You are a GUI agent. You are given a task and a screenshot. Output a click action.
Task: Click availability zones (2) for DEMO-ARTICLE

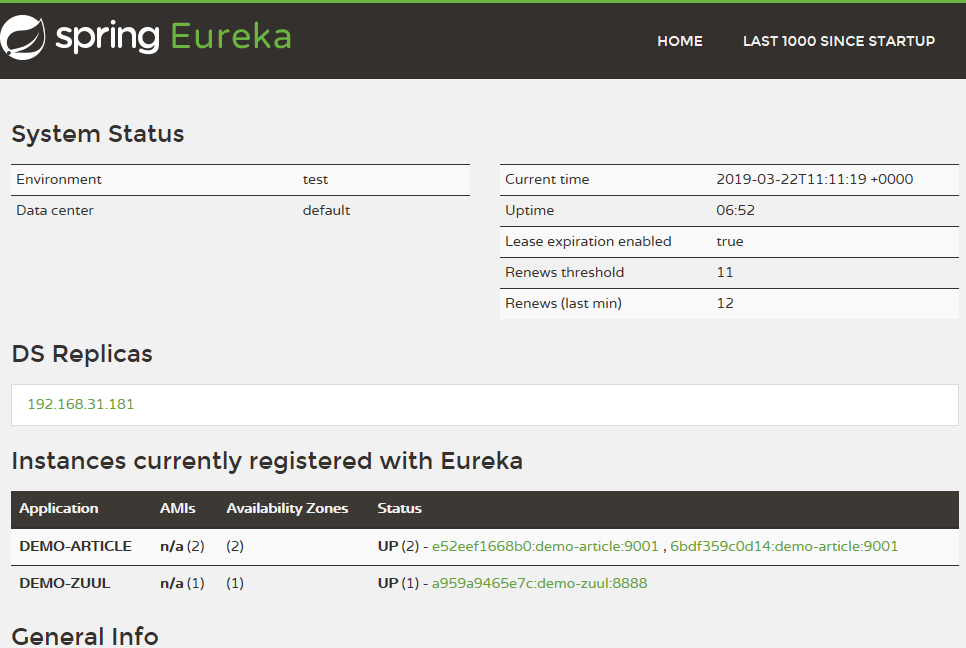coord(235,546)
